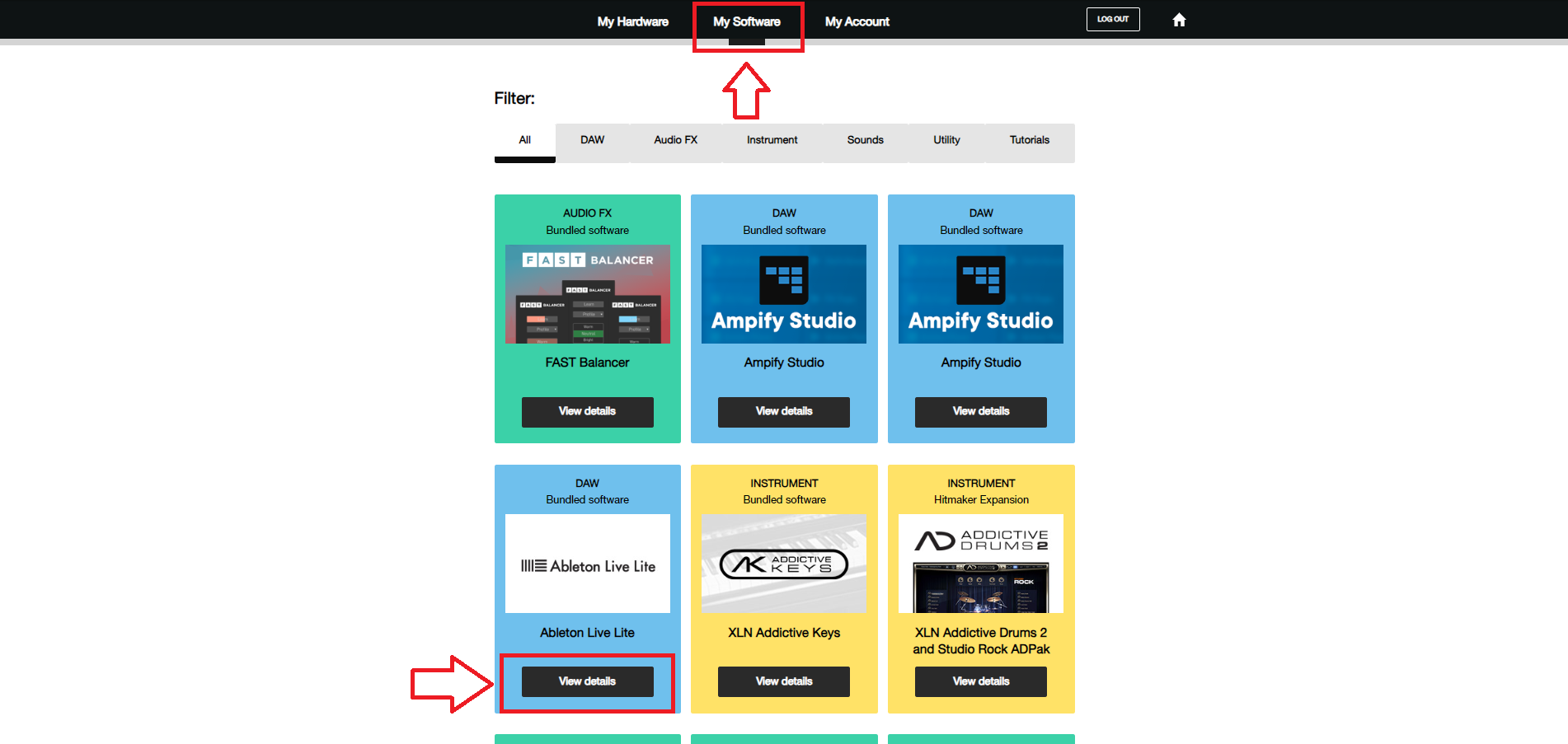Click the first Ampify Studio image
The image size is (1568, 744).
(784, 294)
